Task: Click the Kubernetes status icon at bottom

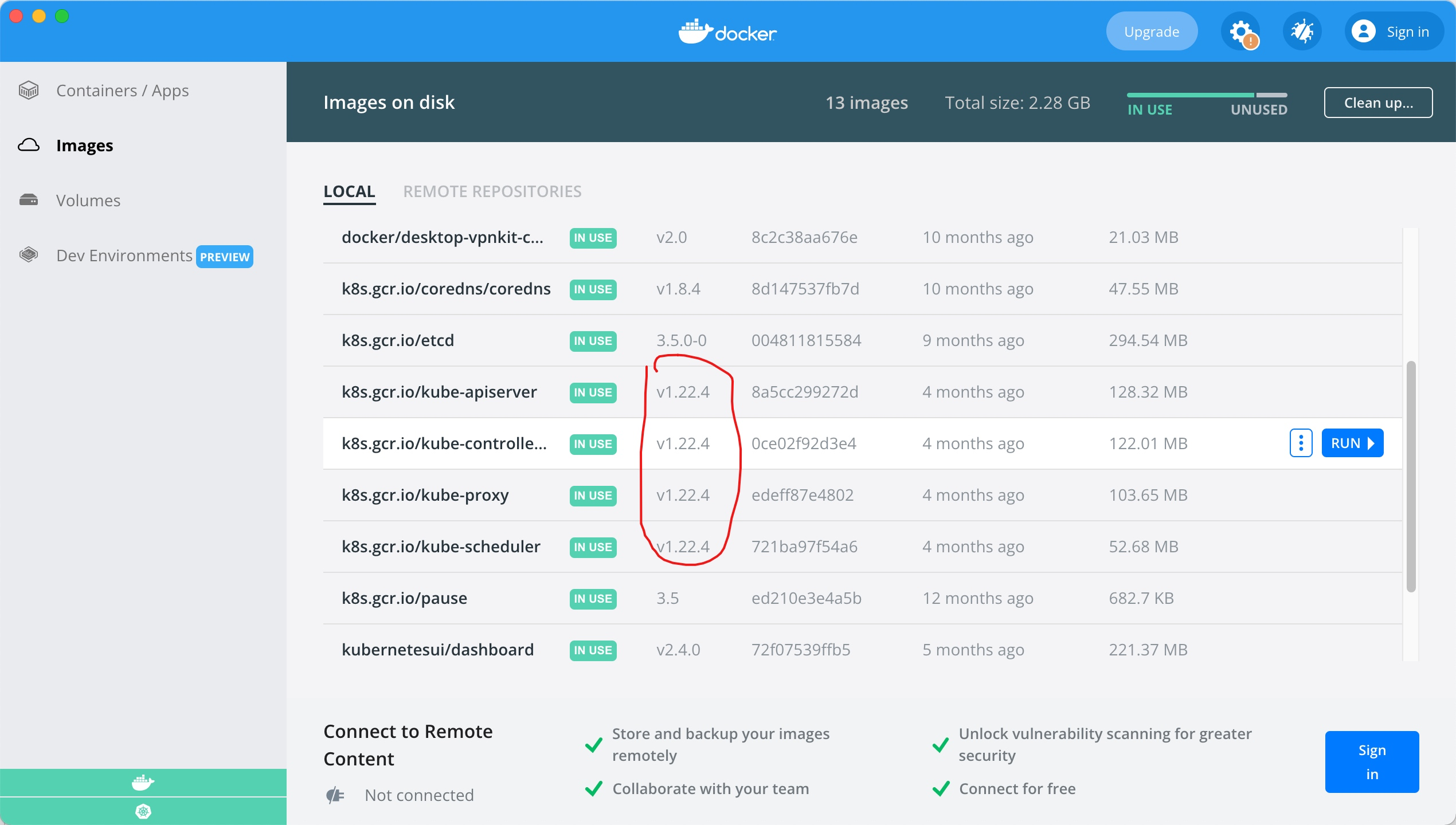Action: [x=143, y=811]
